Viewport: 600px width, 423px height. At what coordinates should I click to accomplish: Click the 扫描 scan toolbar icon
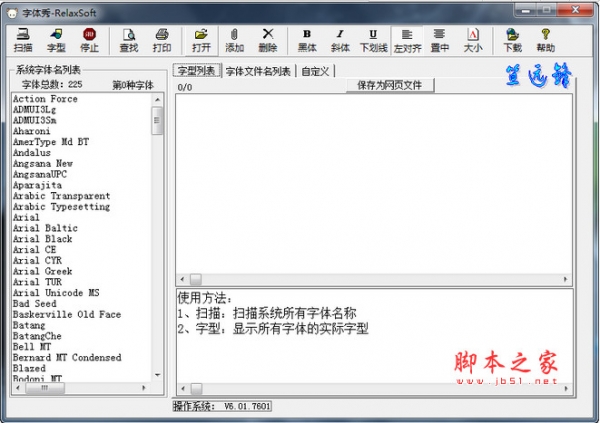click(23, 40)
